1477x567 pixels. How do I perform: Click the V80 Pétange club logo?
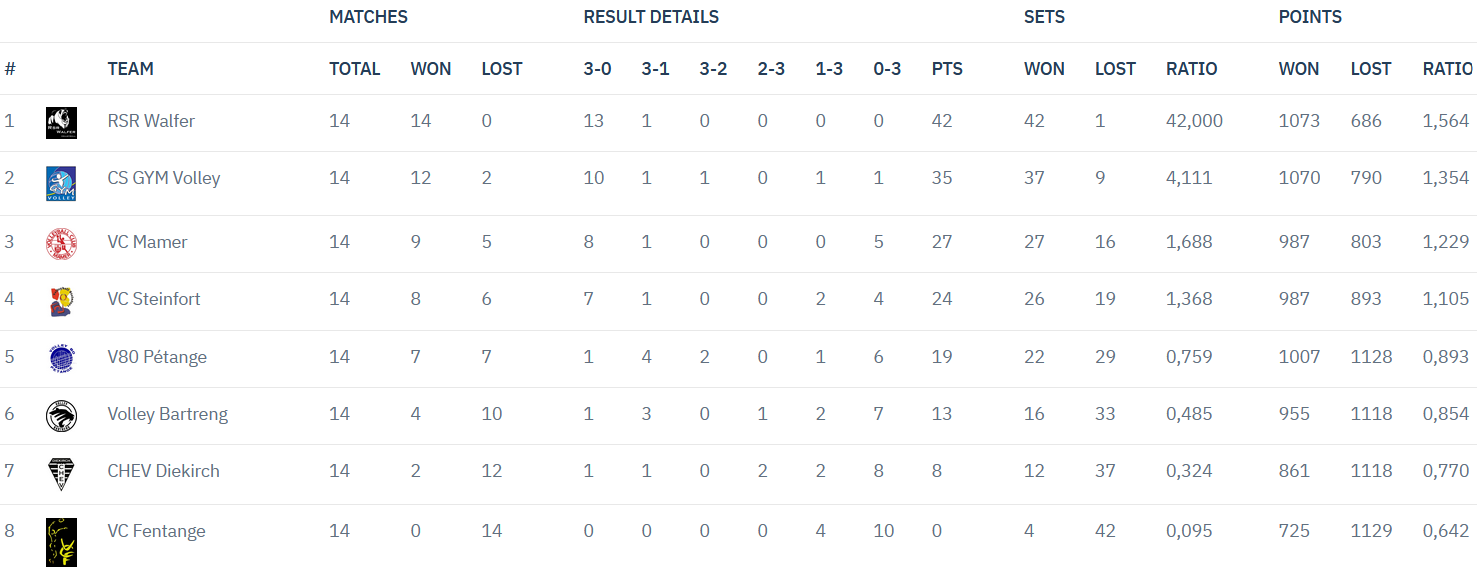[x=61, y=358]
